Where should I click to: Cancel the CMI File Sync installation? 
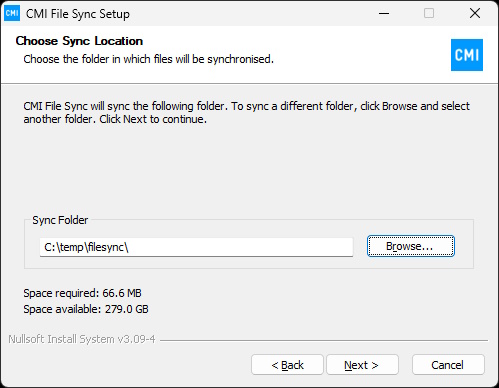[448, 365]
